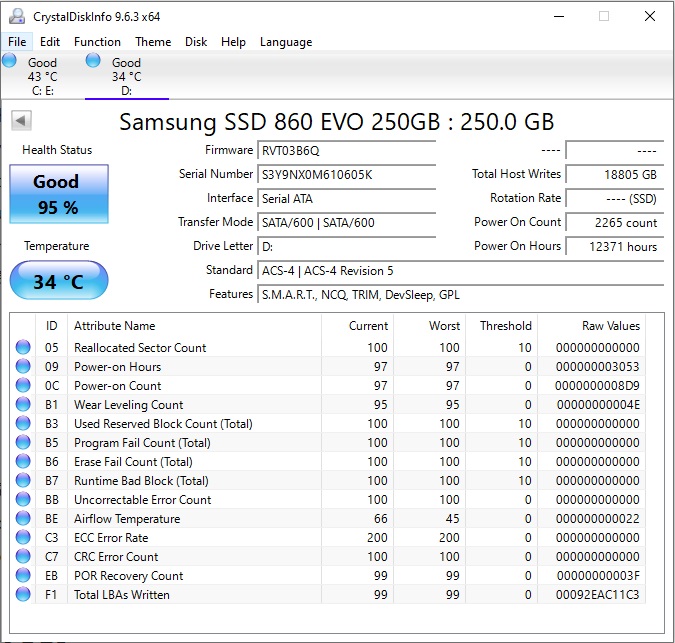Click the 'Wear Leveling Count' attribute name

pos(128,405)
